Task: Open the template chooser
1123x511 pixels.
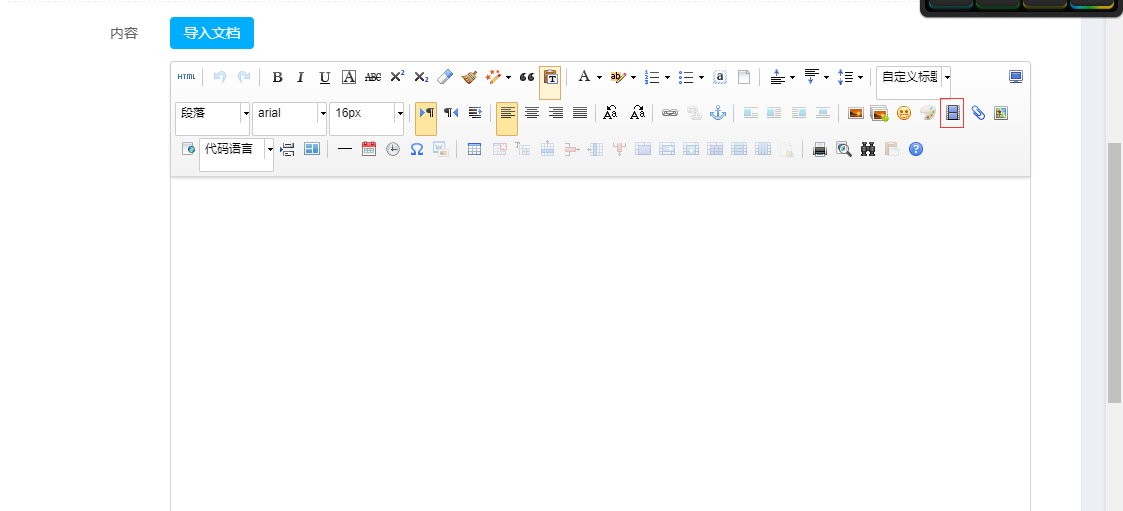Action: [312, 149]
